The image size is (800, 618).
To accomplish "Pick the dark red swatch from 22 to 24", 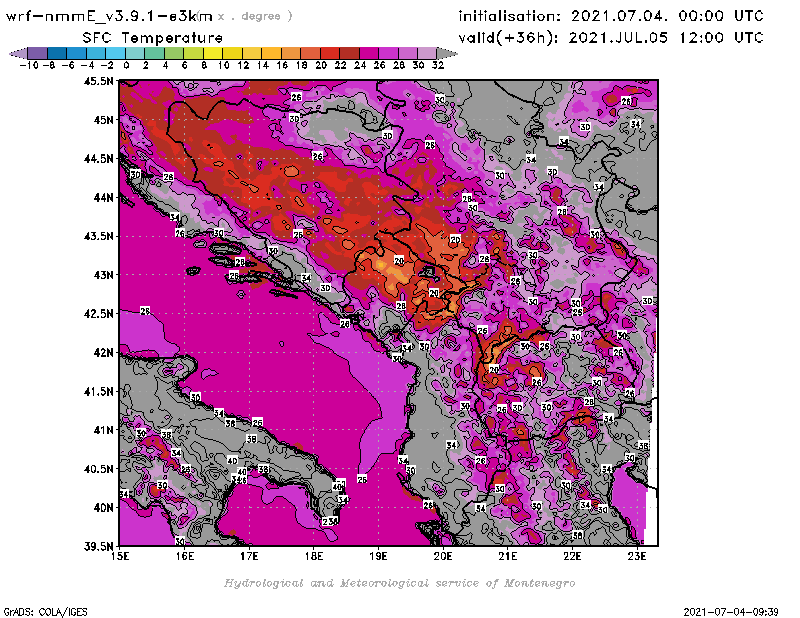I will point(349,53).
